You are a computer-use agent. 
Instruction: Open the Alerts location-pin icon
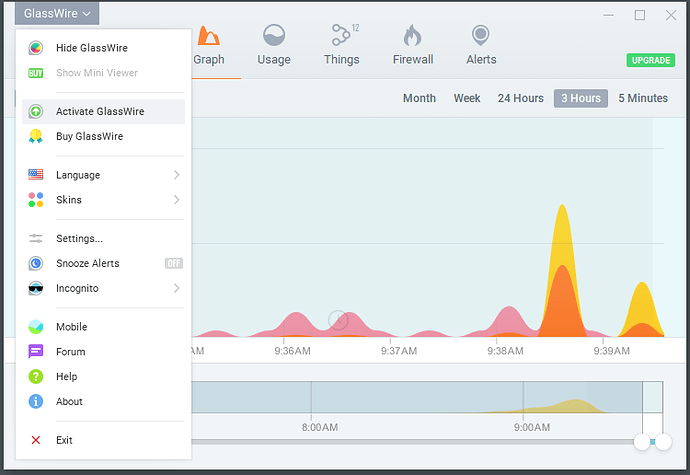(481, 36)
